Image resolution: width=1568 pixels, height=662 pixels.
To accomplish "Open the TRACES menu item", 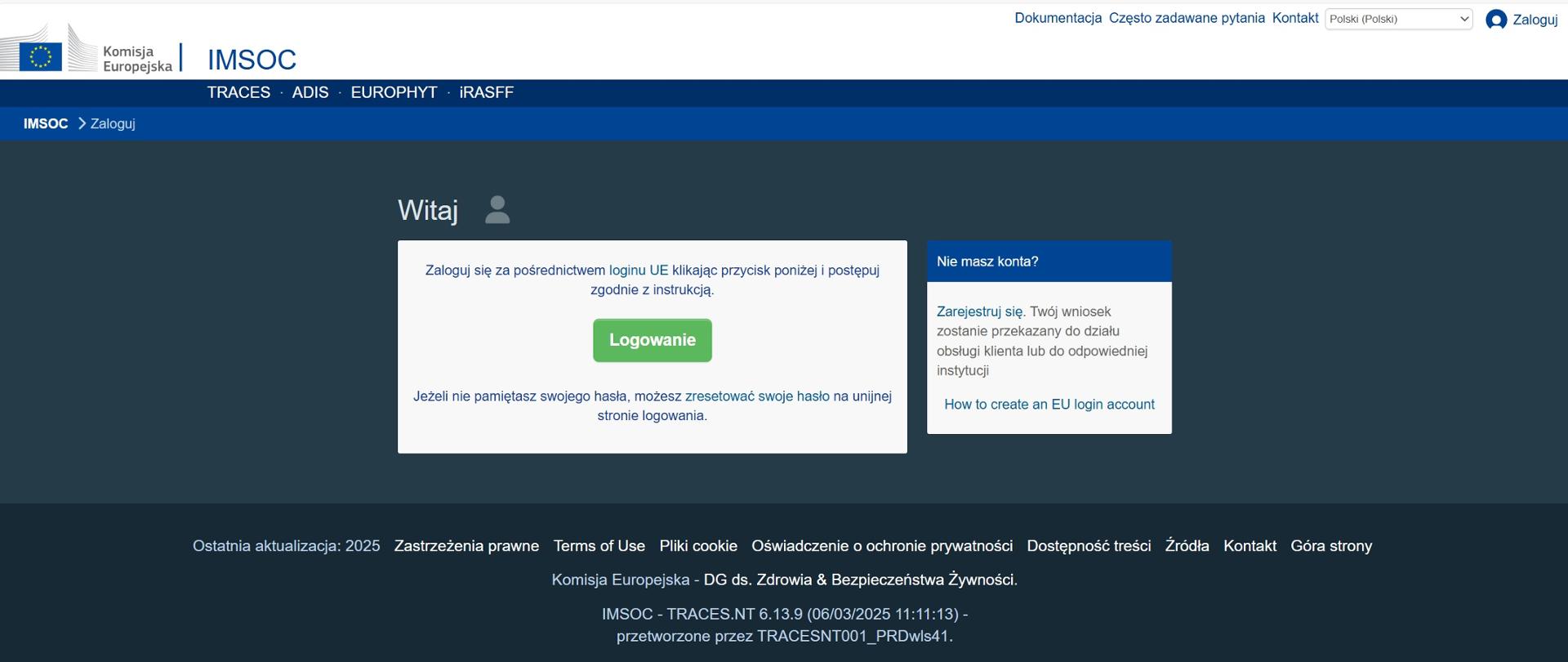I will 238,92.
